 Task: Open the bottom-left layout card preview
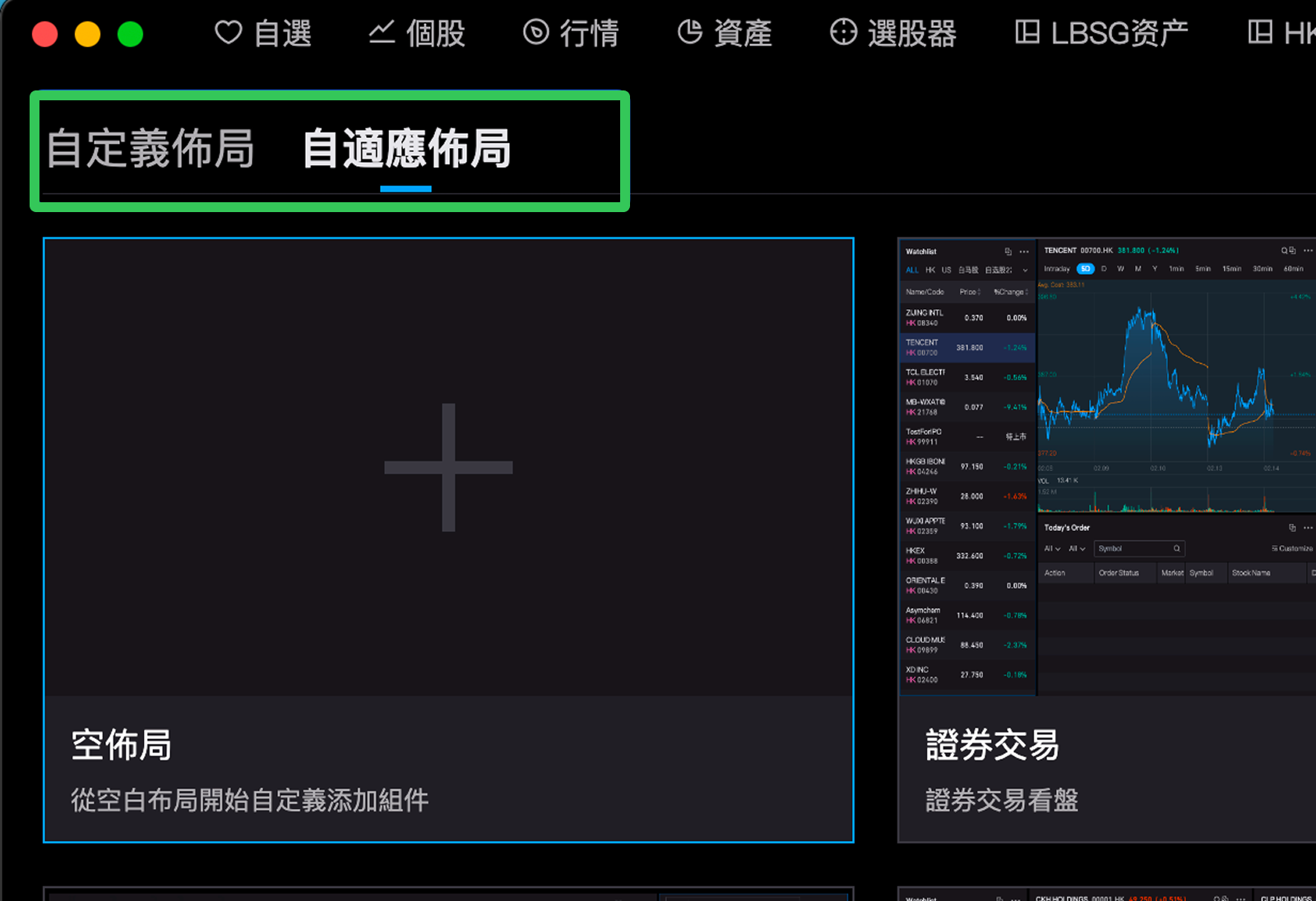448,894
